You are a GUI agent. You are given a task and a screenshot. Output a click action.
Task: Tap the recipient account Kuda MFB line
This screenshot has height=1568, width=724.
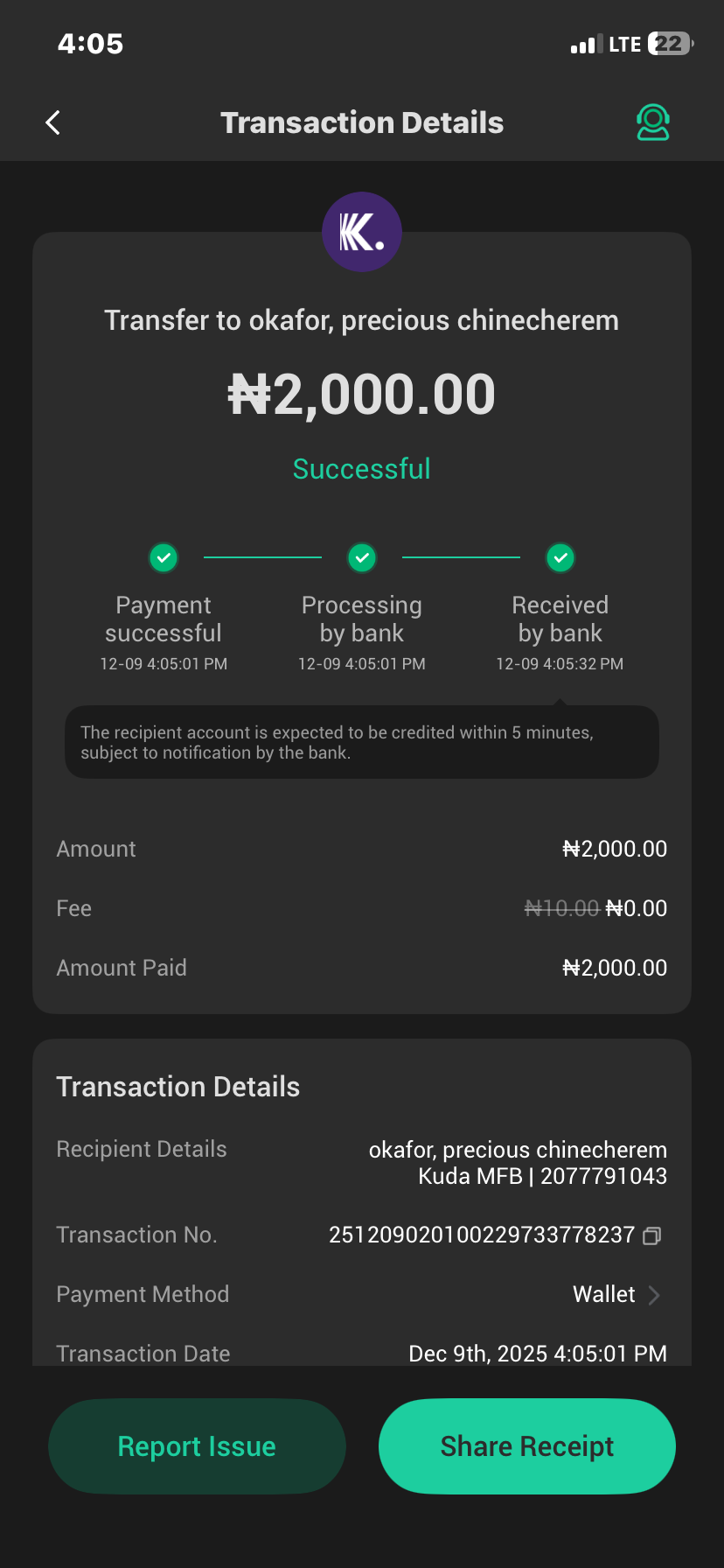(x=542, y=1176)
